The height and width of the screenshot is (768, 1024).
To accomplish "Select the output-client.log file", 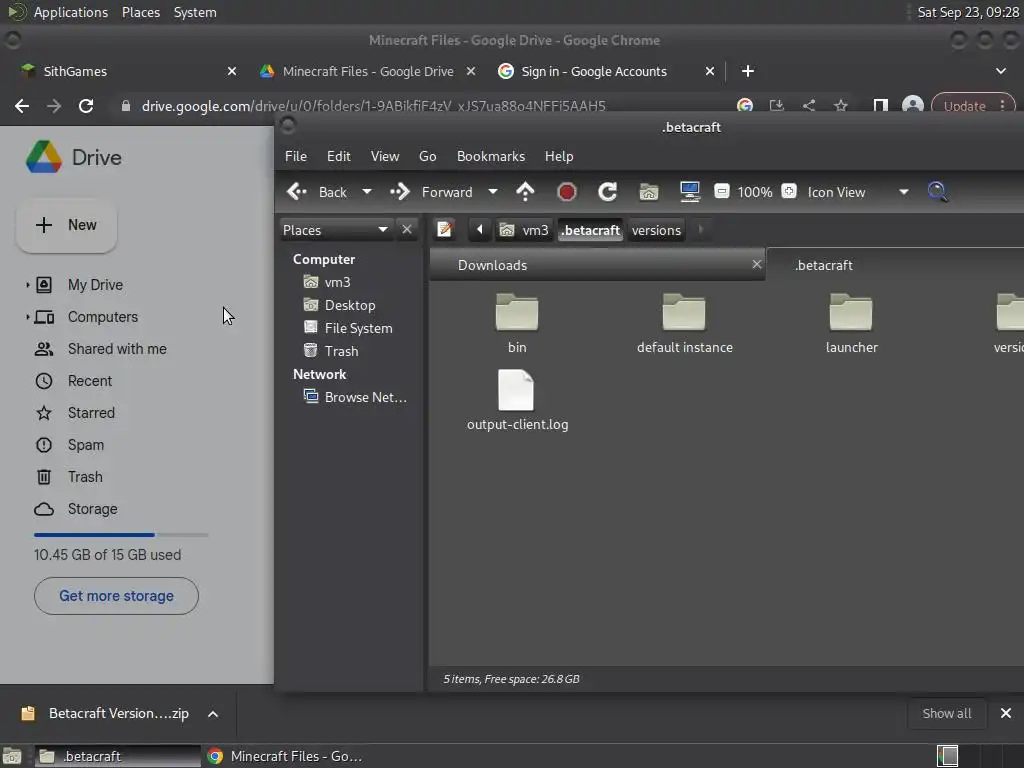I will click(517, 400).
